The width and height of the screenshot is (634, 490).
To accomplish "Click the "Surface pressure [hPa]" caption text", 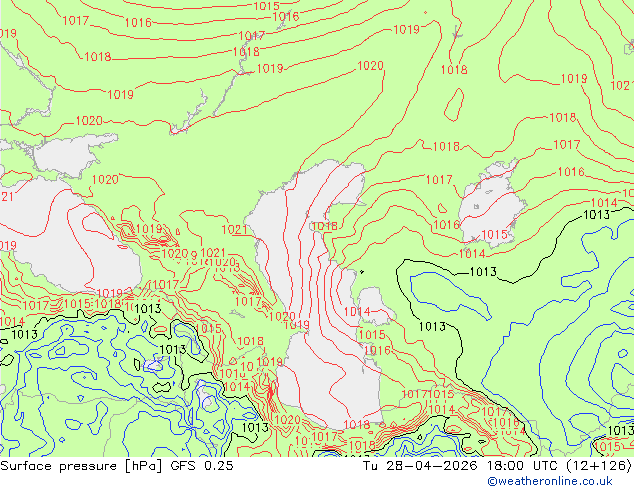I will click(82, 466).
